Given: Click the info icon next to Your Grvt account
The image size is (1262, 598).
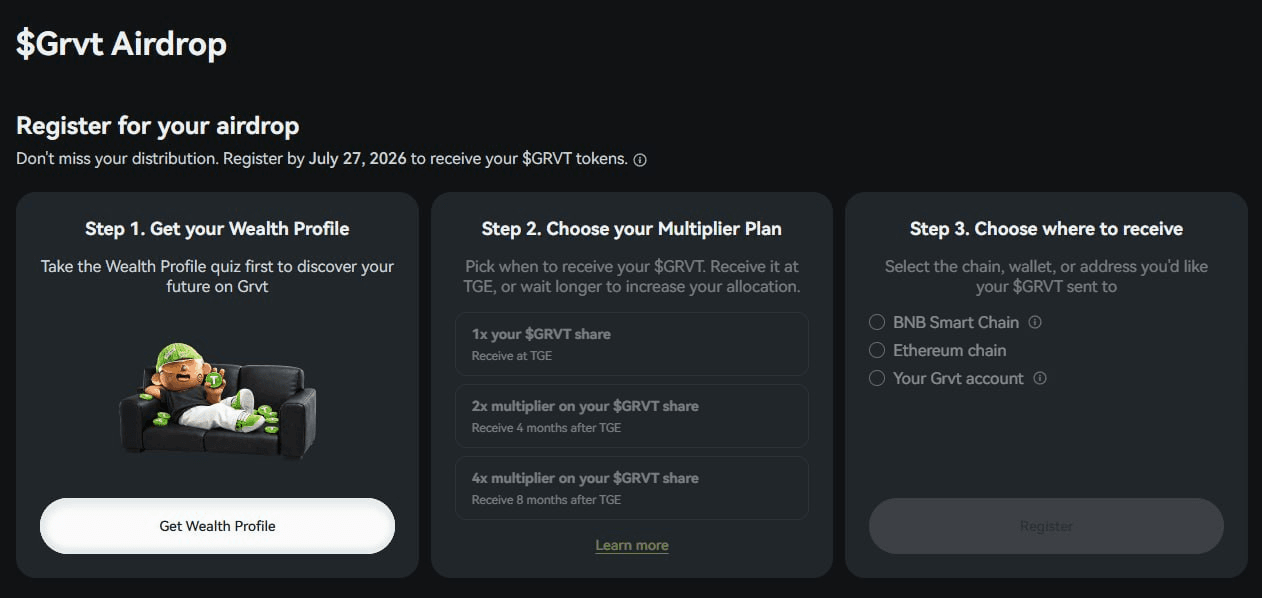Looking at the screenshot, I should coord(1040,378).
